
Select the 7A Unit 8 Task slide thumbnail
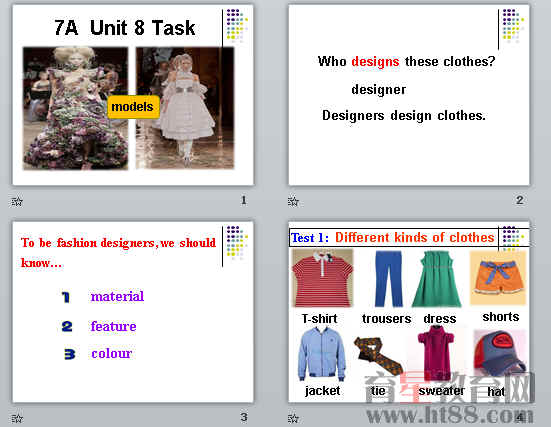133,95
